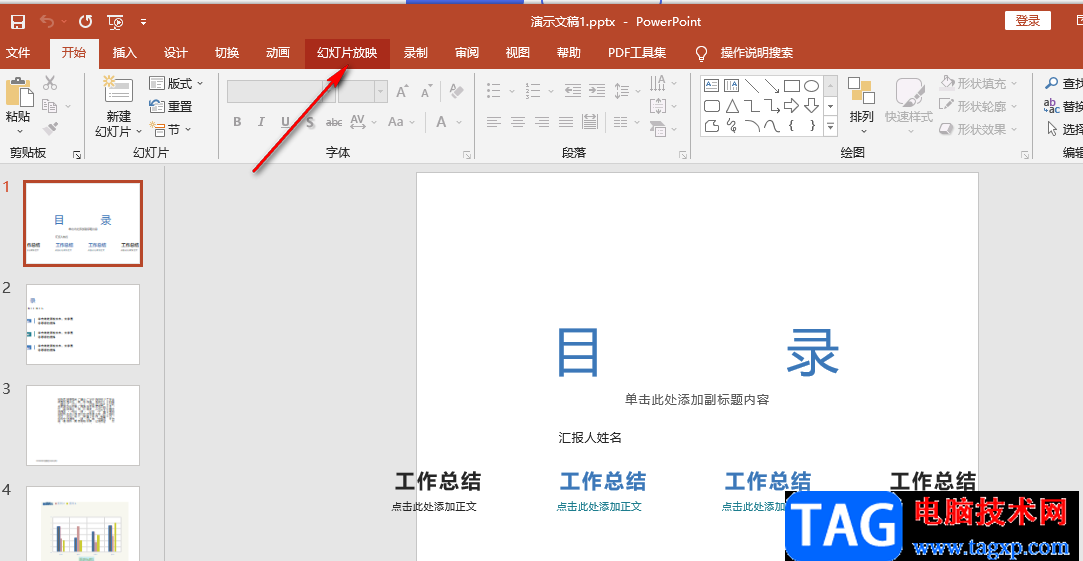Click the Clear All Formatting eraser icon
The image size is (1083, 561).
click(456, 91)
